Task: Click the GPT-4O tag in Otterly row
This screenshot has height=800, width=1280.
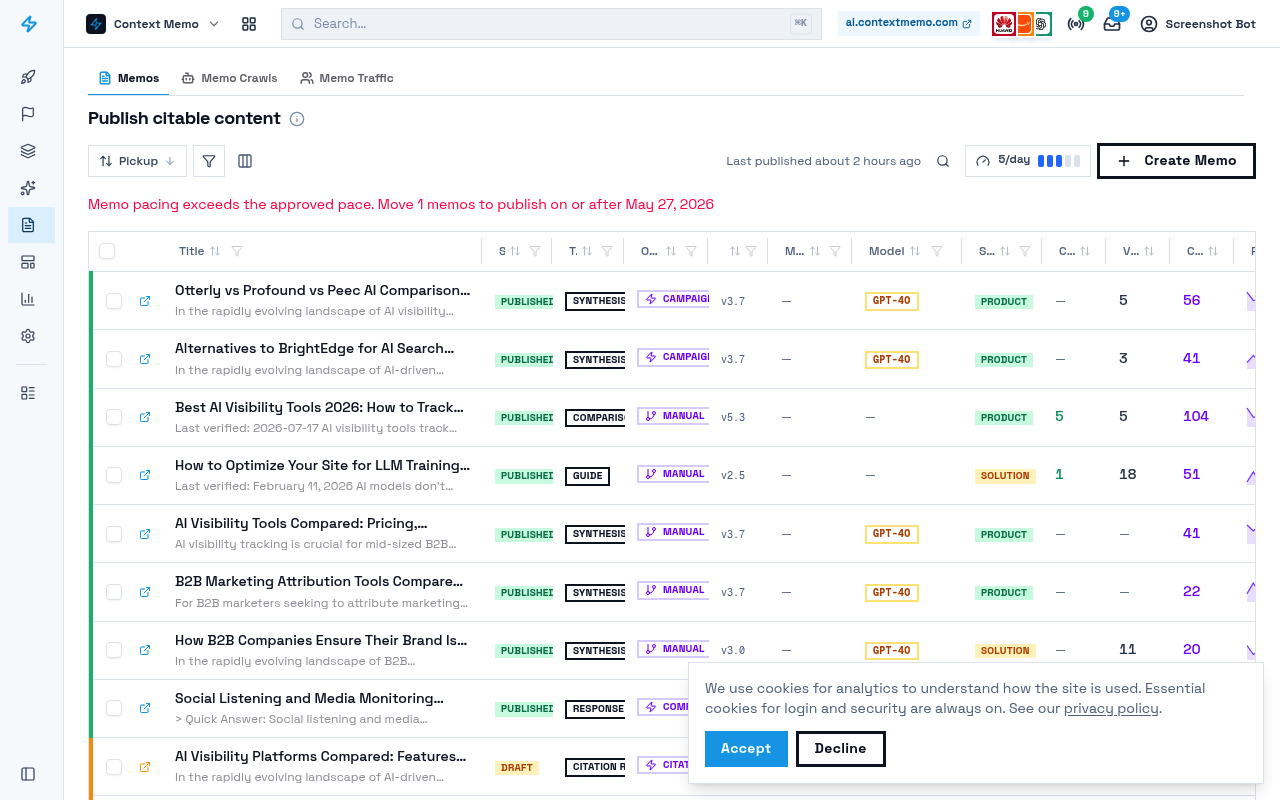Action: [891, 301]
